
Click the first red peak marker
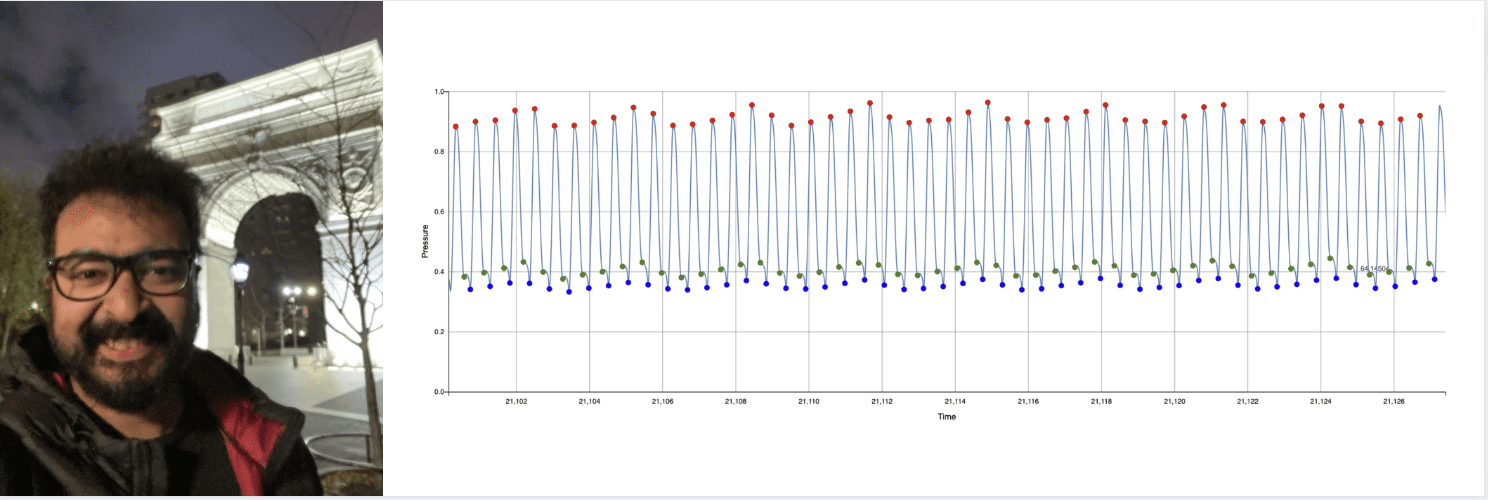(x=456, y=127)
